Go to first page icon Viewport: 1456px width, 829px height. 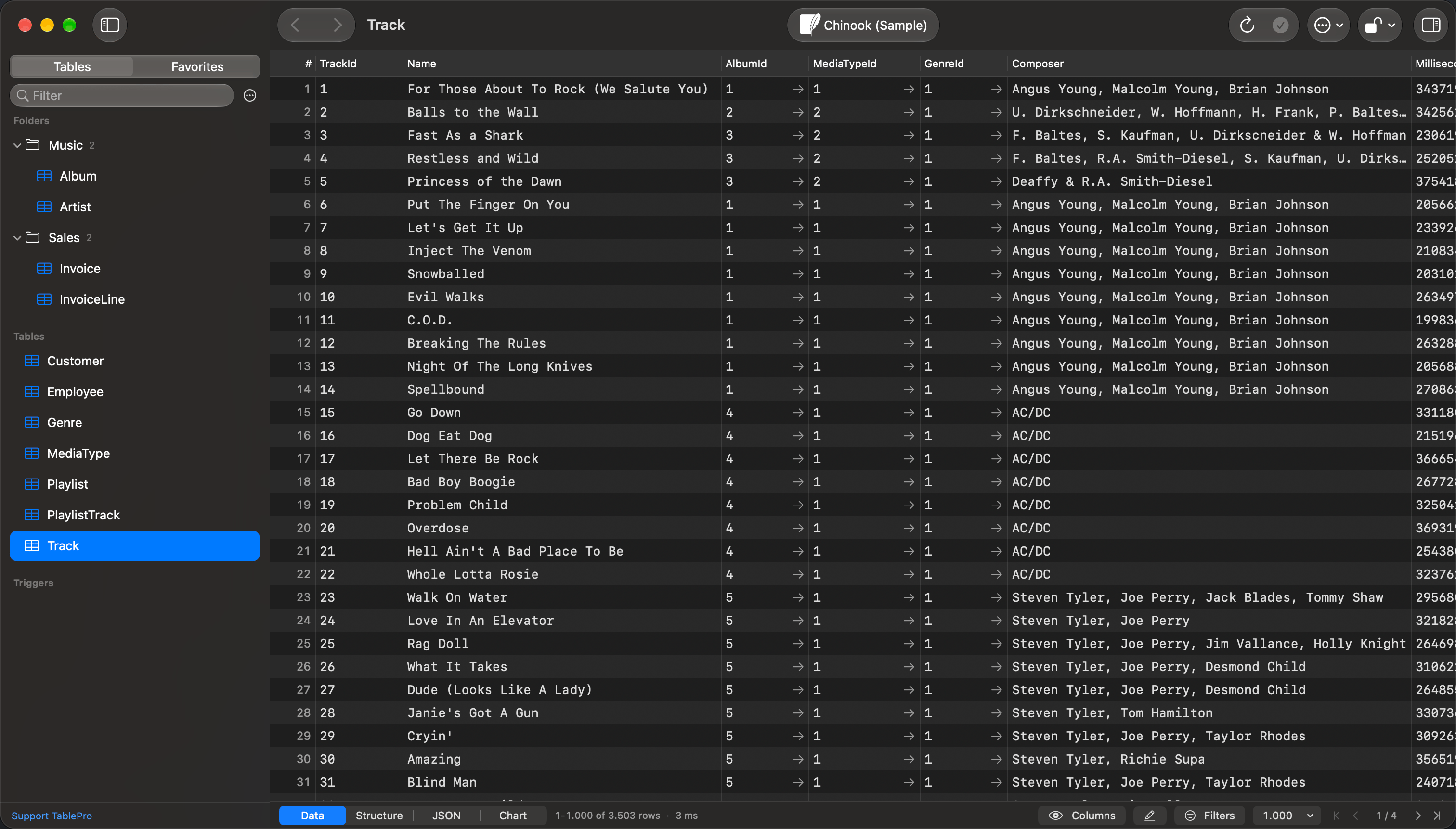[x=1336, y=816]
